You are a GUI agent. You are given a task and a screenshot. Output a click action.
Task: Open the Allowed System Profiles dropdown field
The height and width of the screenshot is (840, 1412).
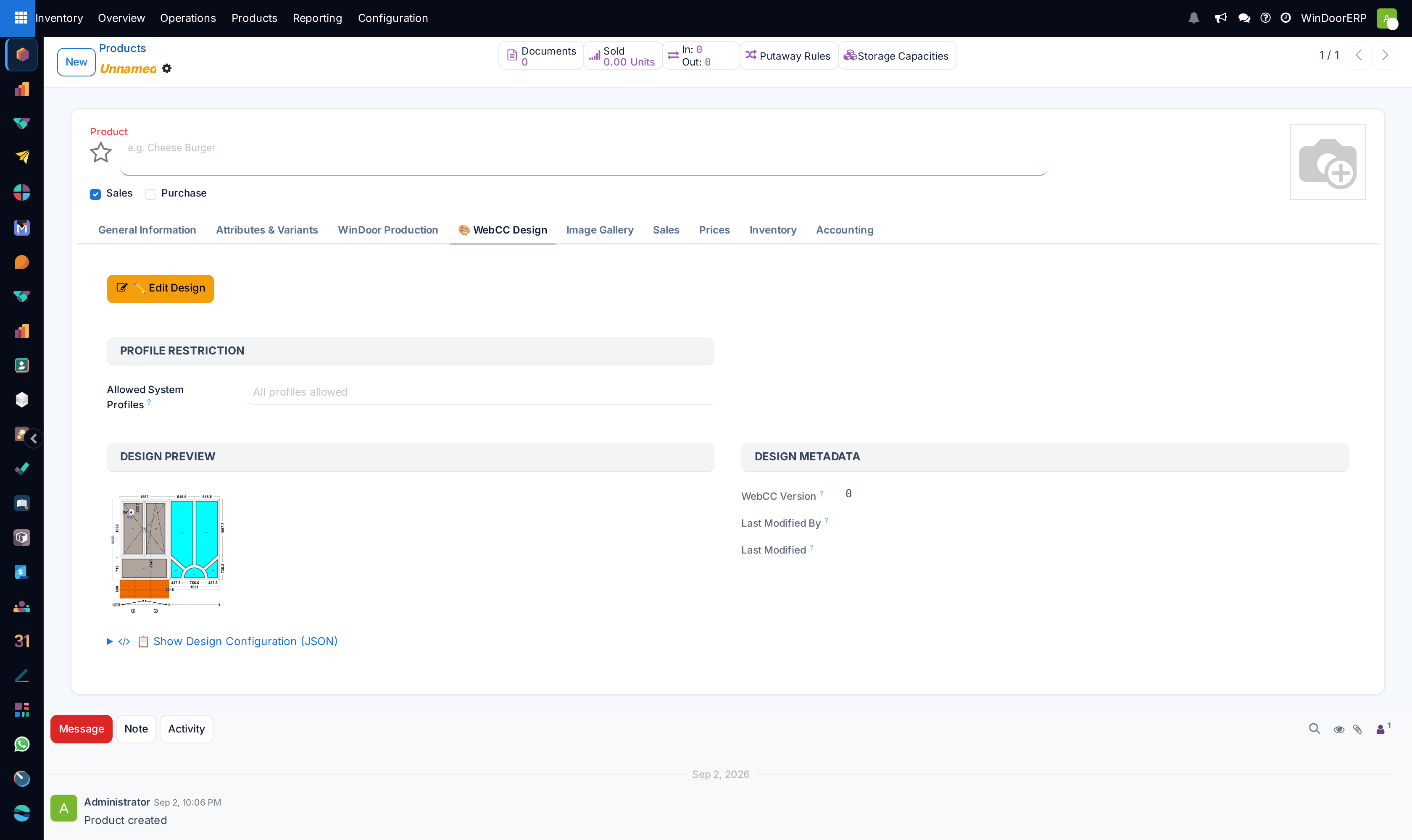tap(480, 392)
